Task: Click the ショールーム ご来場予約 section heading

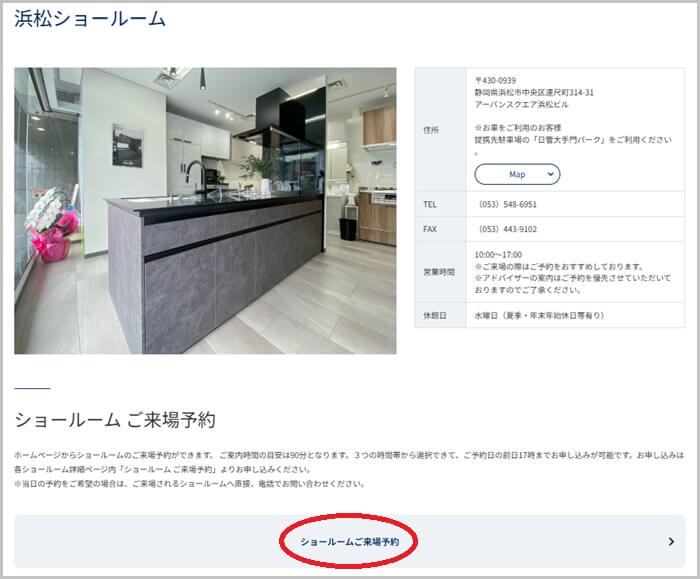Action: pyautogui.click(x=114, y=419)
